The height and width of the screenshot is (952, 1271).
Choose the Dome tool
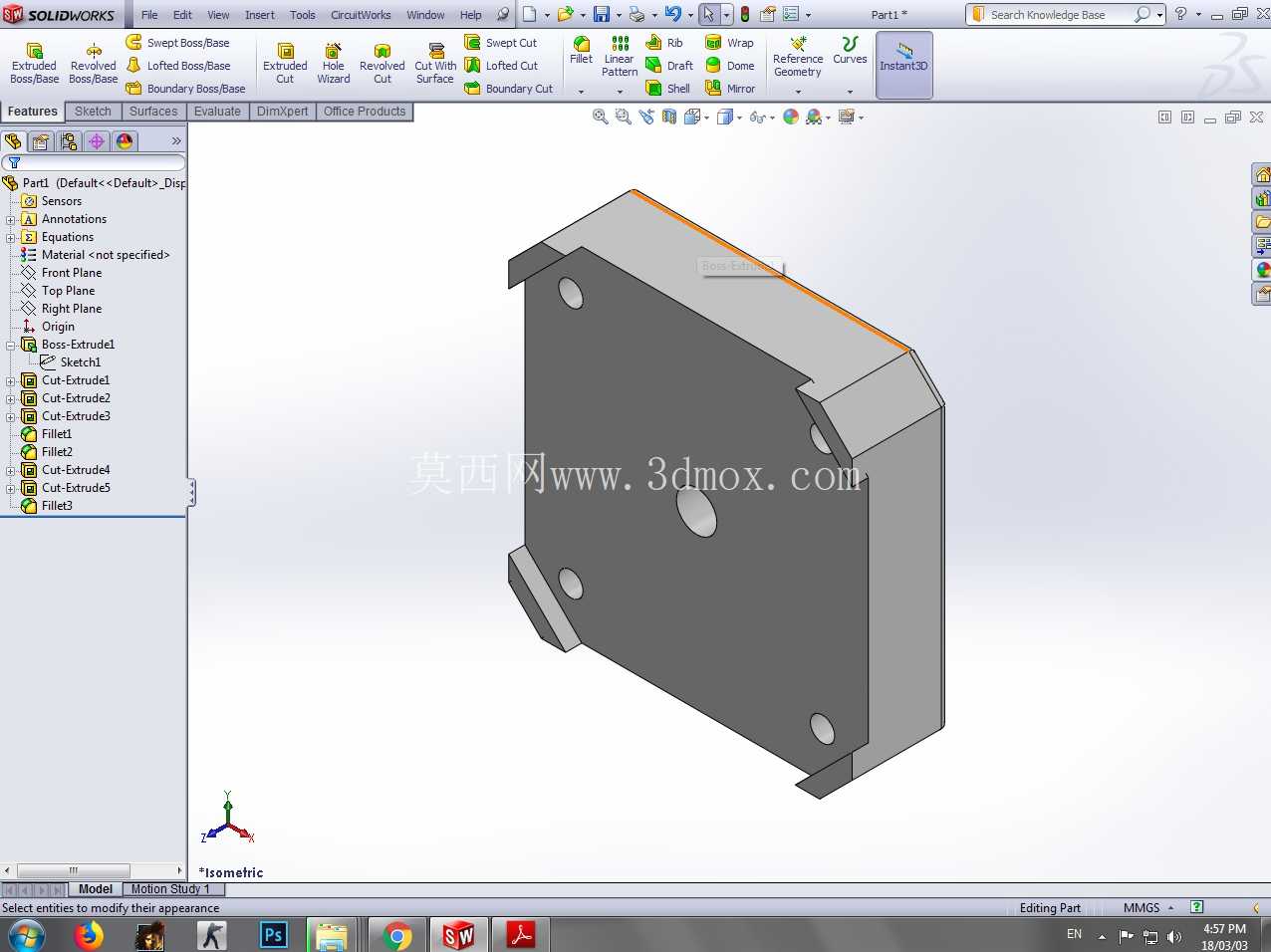(x=730, y=66)
